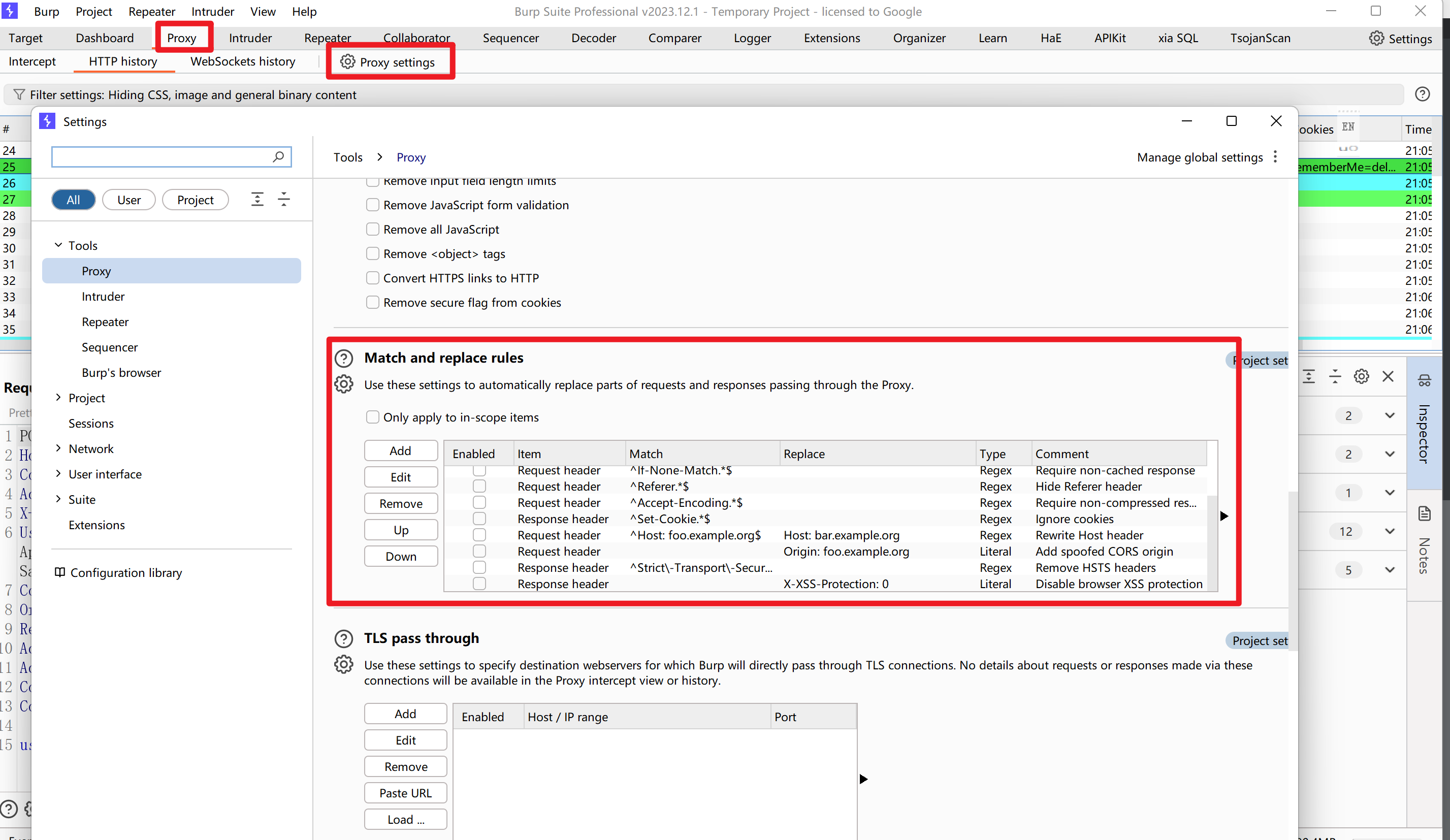Select the User filter pill
The width and height of the screenshot is (1450, 840).
pos(129,200)
